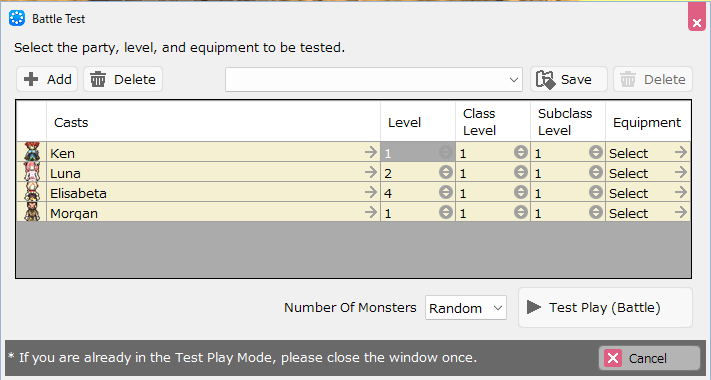711x380 pixels.
Task: Click Luna's character sprite icon
Action: (32, 172)
